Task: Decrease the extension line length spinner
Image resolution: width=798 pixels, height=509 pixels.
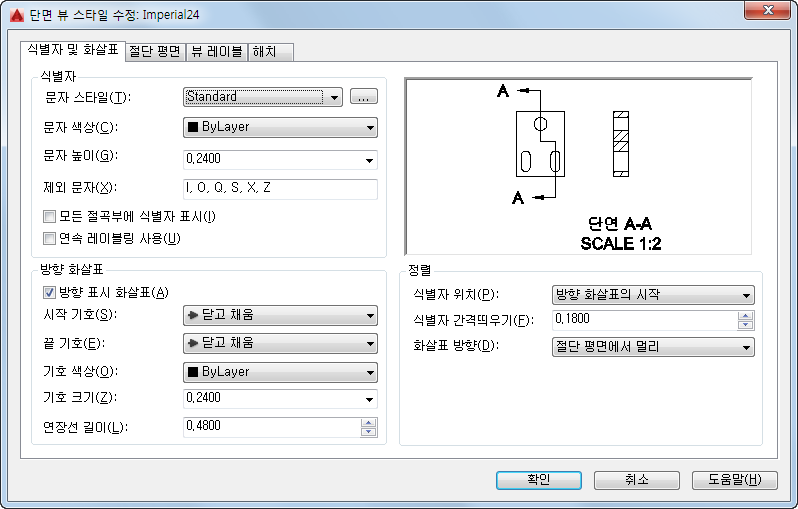Action: pyautogui.click(x=369, y=432)
